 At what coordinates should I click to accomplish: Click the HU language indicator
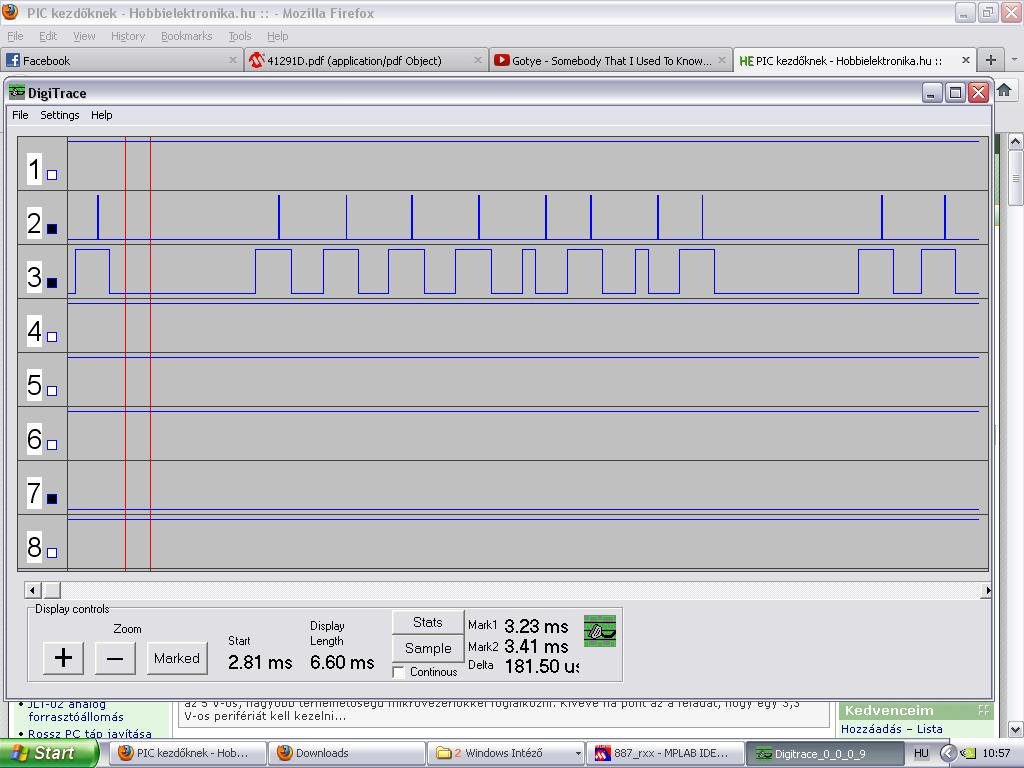(x=921, y=753)
